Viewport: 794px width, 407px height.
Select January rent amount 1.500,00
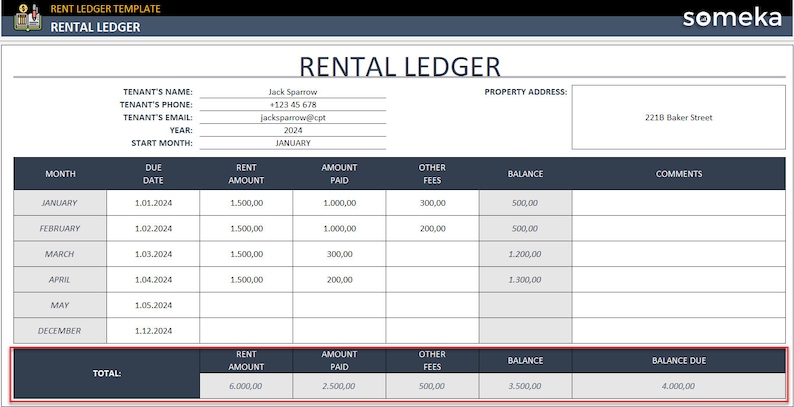coord(246,203)
